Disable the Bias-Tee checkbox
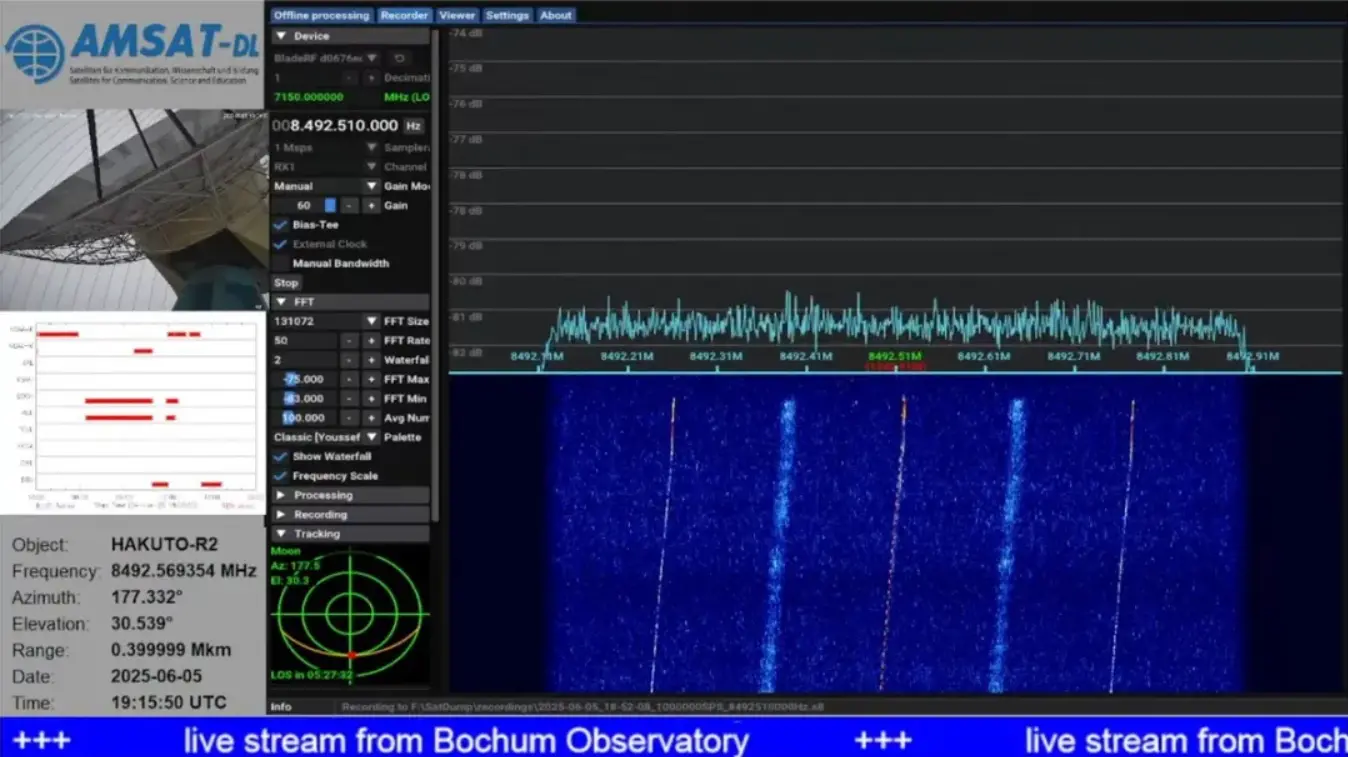Image resolution: width=1348 pixels, height=757 pixels. (x=280, y=225)
